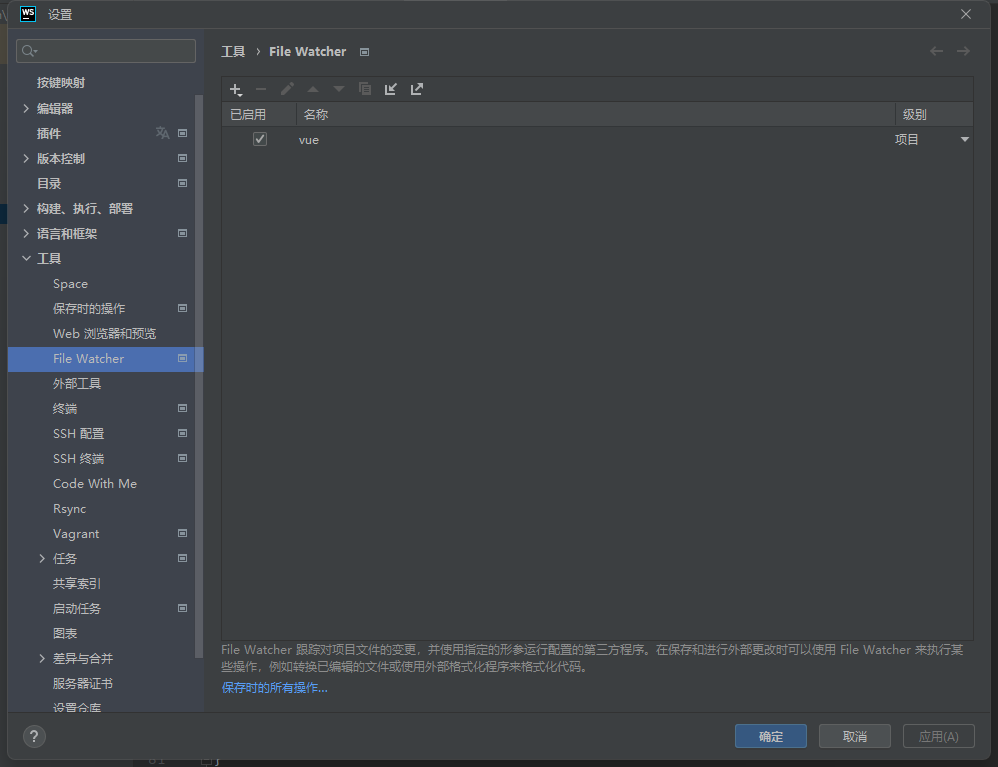Viewport: 998px width, 767px height.
Task: Move watcher up with the up arrow
Action: pyautogui.click(x=313, y=89)
